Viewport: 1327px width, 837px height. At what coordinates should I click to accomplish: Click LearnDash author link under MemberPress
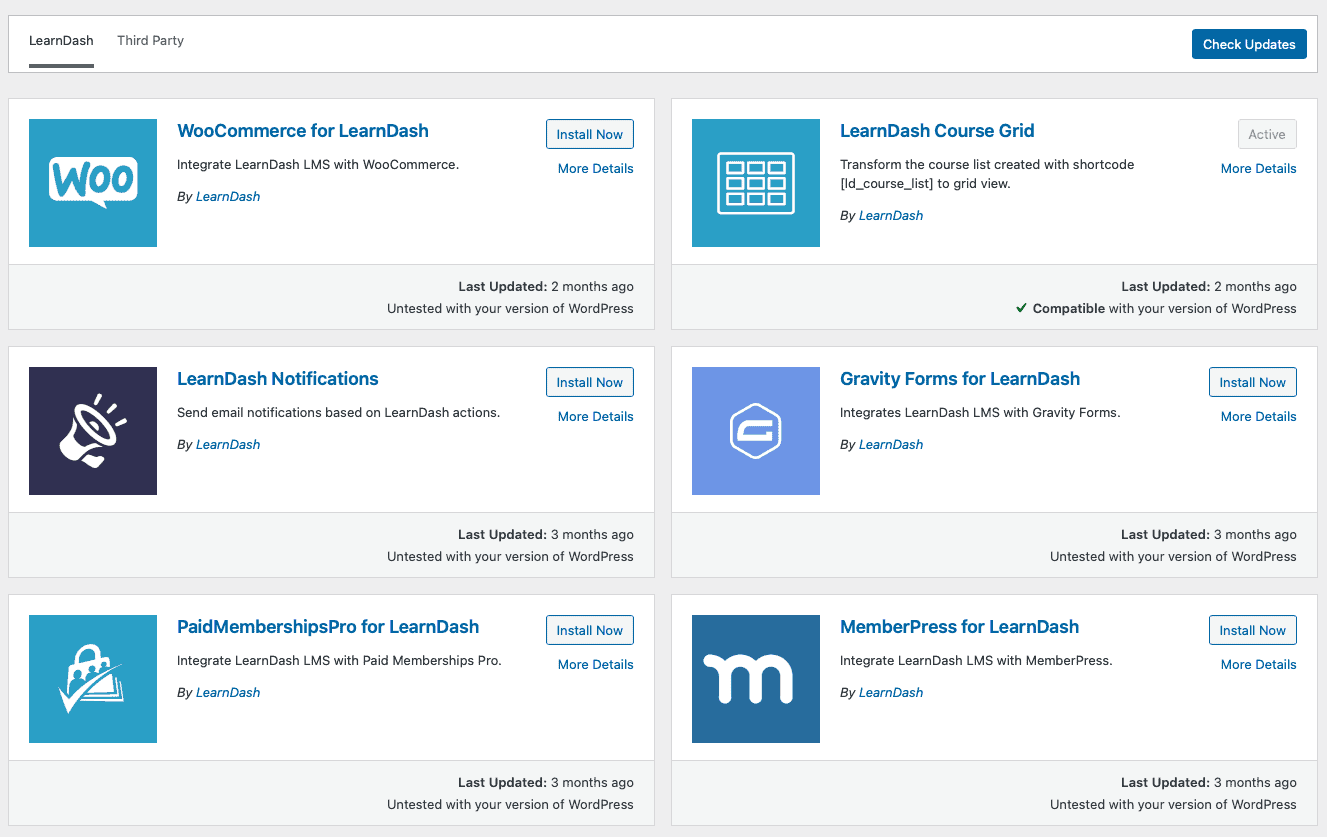[x=891, y=692]
